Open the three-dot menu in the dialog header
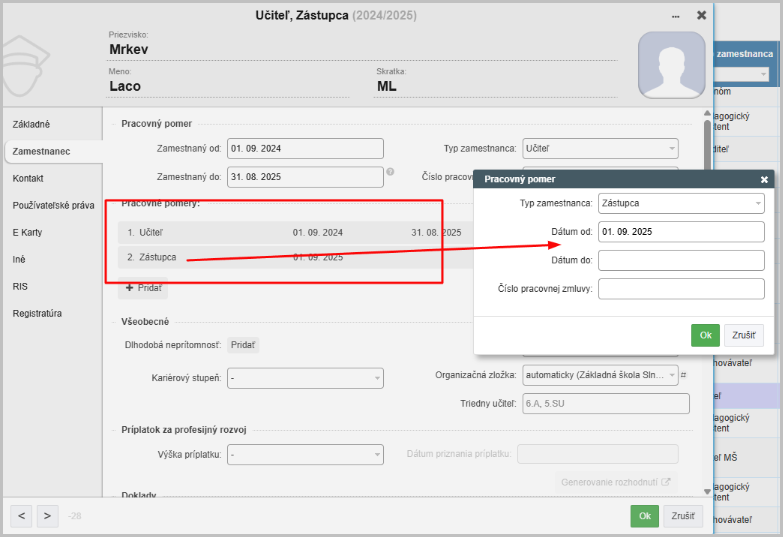The height and width of the screenshot is (537, 783). (675, 16)
